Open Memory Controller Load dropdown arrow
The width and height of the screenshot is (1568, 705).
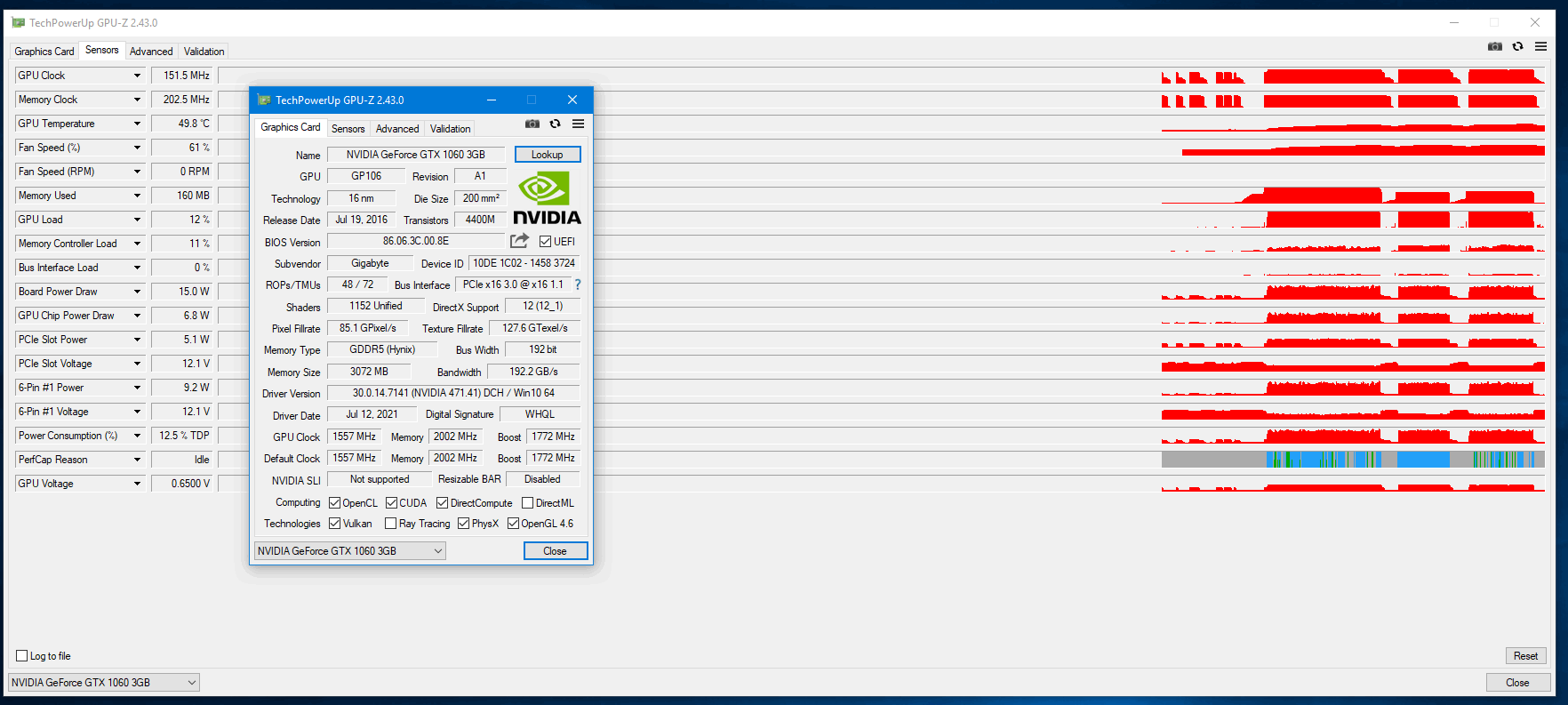click(137, 244)
